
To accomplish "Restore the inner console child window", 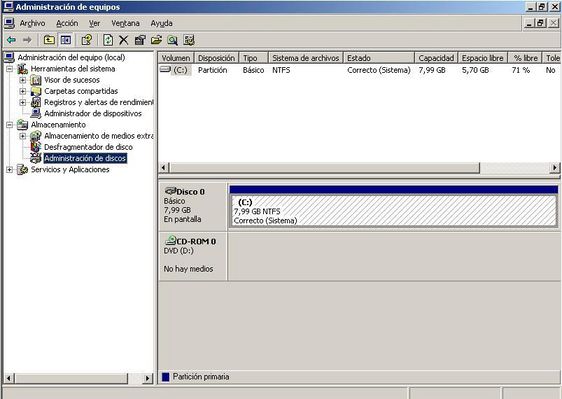I will [541, 23].
